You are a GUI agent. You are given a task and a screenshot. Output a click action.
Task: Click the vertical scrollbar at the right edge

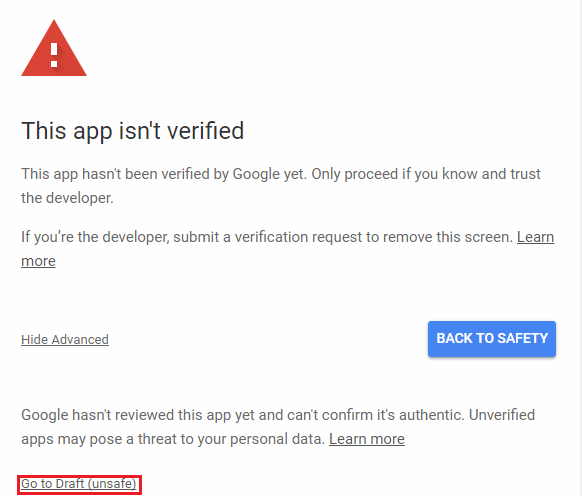point(579,248)
